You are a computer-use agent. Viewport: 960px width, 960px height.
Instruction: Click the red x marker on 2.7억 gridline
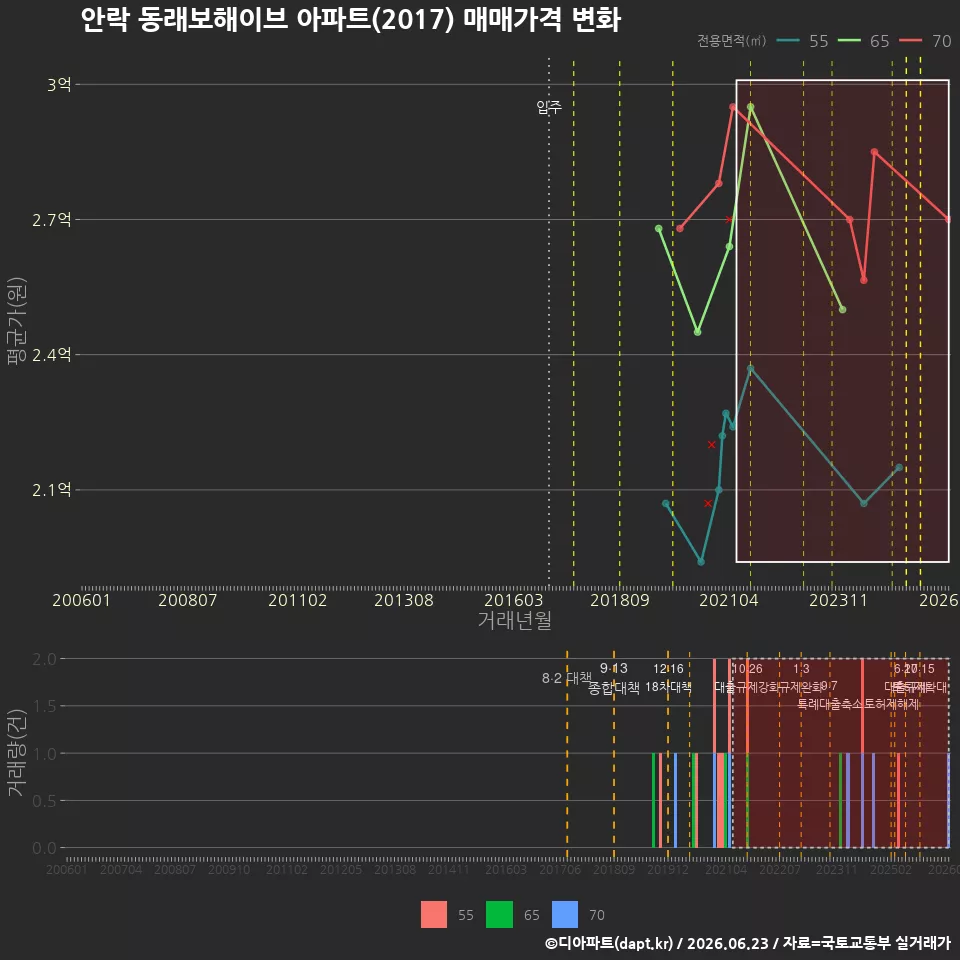[729, 219]
